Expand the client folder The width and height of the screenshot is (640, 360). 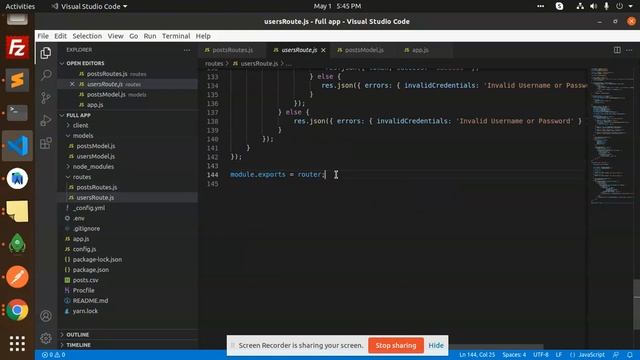pyautogui.click(x=80, y=125)
